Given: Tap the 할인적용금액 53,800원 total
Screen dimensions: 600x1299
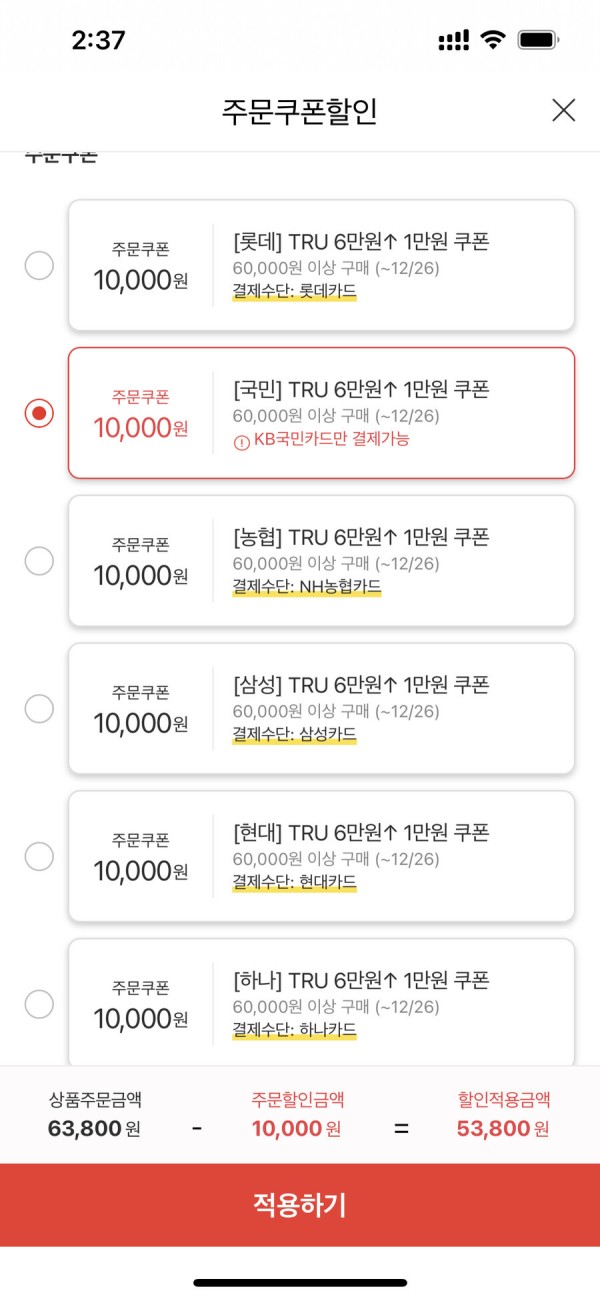Looking at the screenshot, I should click(x=503, y=1115).
